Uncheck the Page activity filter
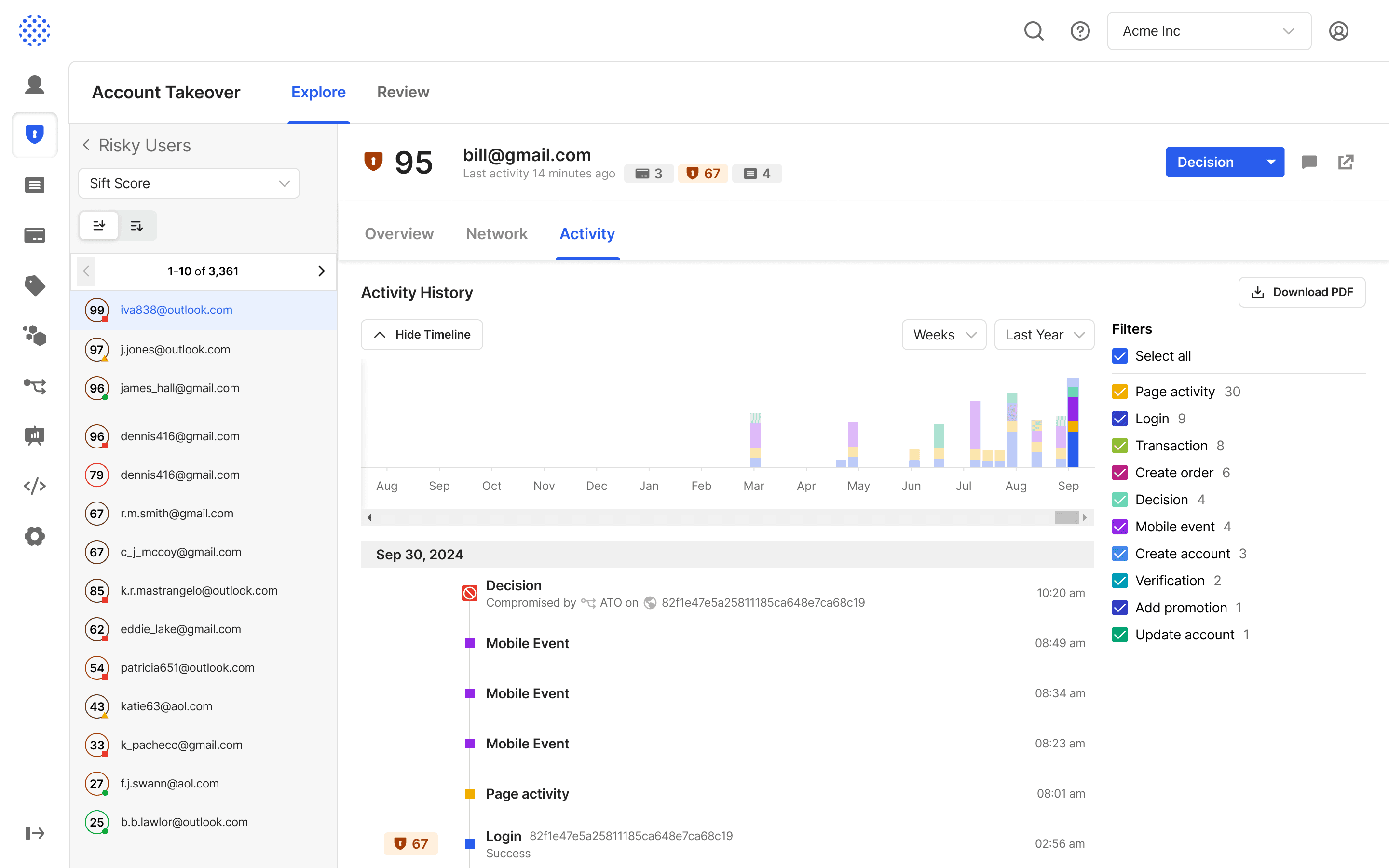This screenshot has width=1389, height=868. tap(1119, 392)
